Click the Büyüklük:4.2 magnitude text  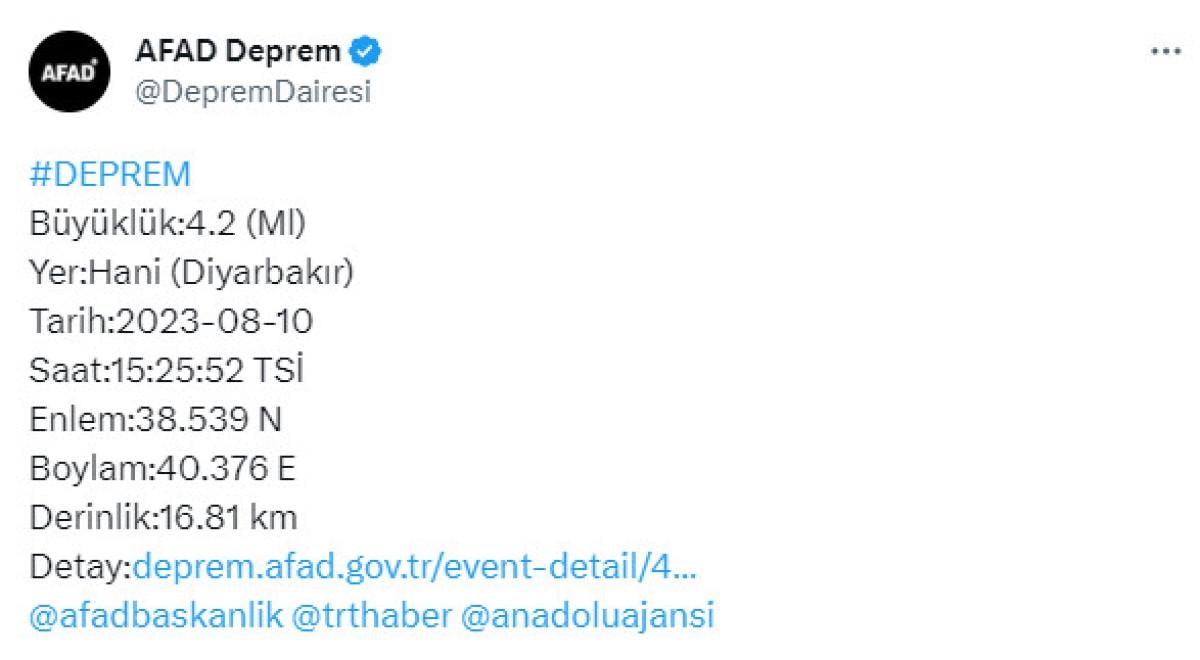point(133,224)
